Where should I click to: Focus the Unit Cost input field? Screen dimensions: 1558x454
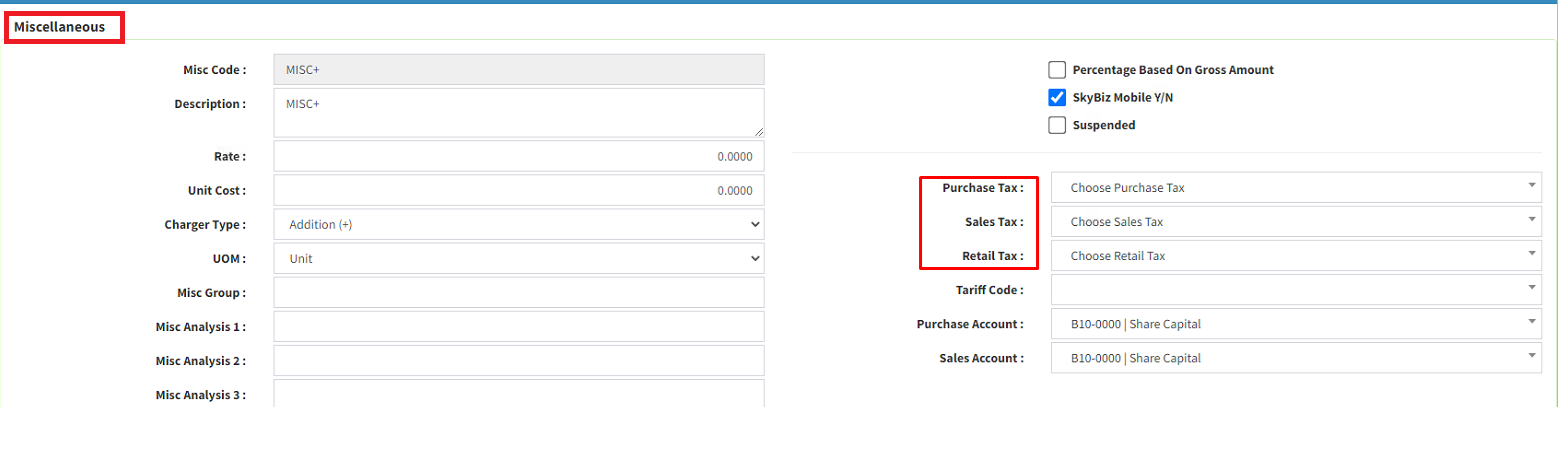[518, 191]
